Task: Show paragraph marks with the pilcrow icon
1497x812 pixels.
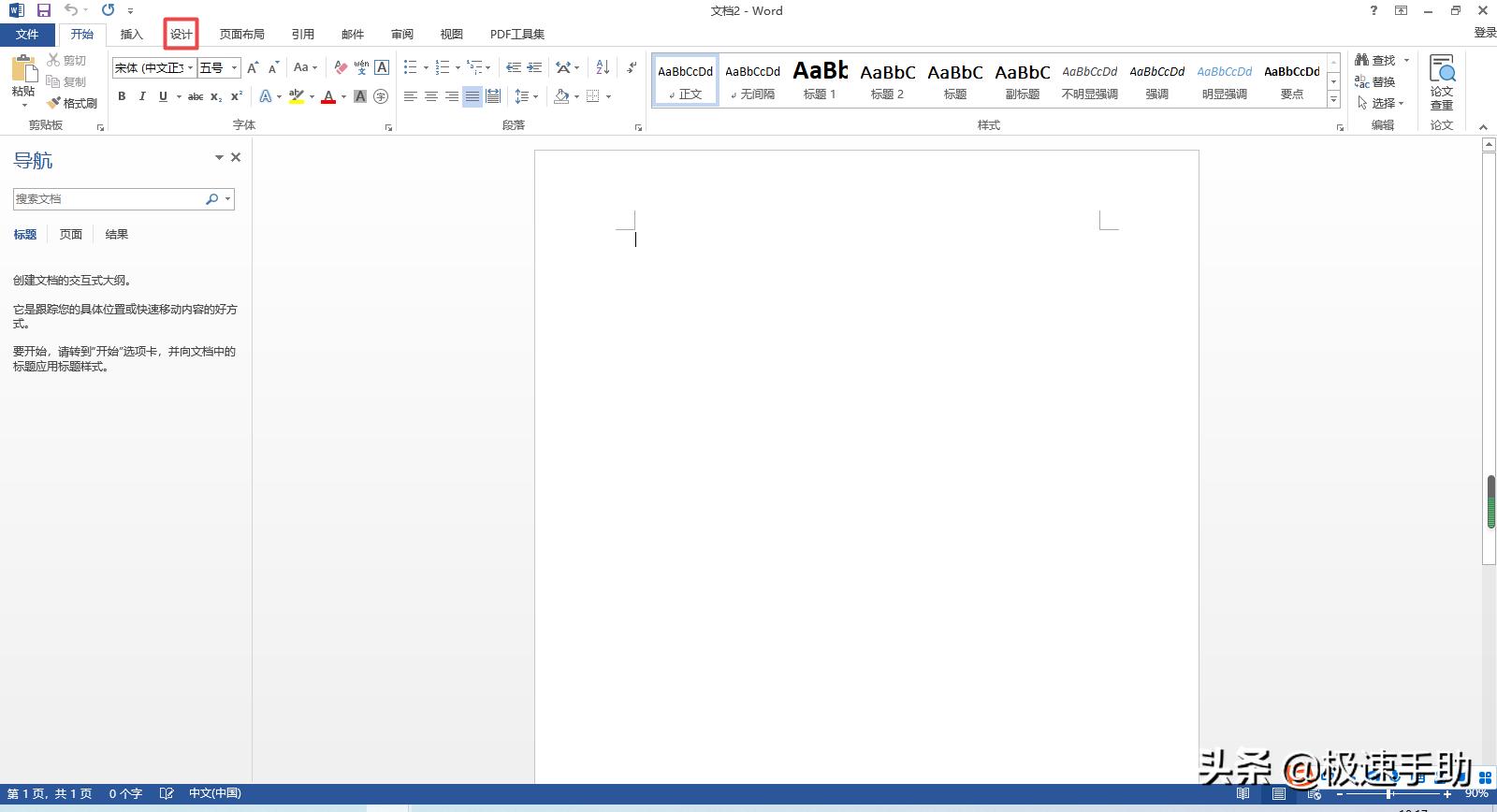Action: click(x=632, y=67)
